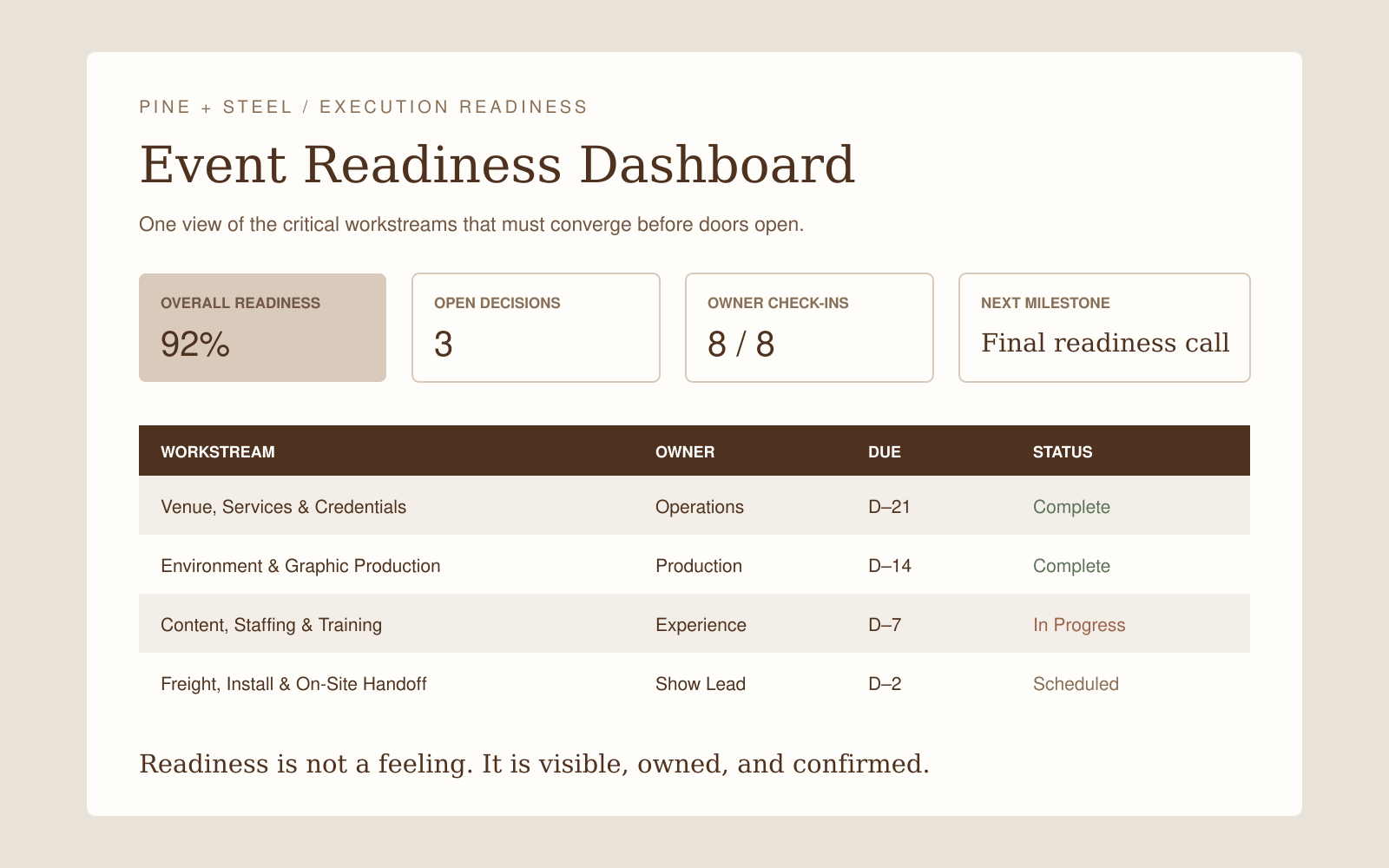The width and height of the screenshot is (1389, 868).
Task: Click the Show Lead owner cell
Action: (701, 684)
